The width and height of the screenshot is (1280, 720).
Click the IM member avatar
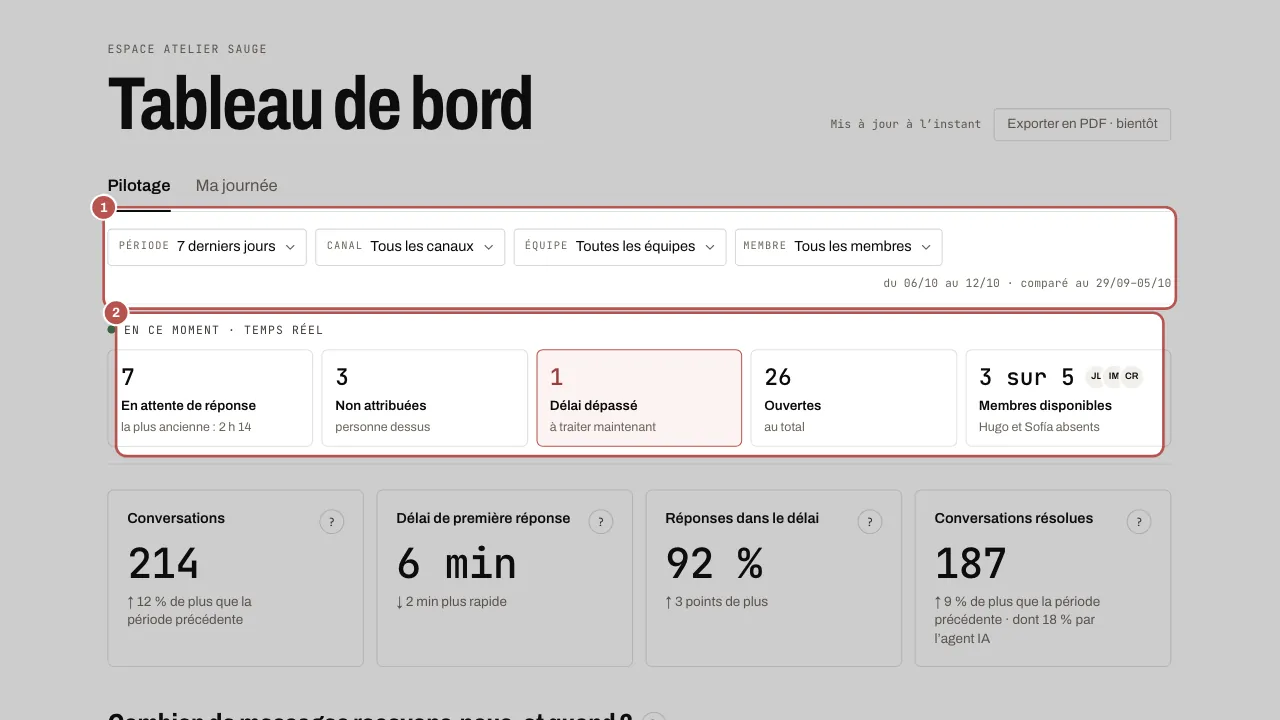pos(1114,377)
